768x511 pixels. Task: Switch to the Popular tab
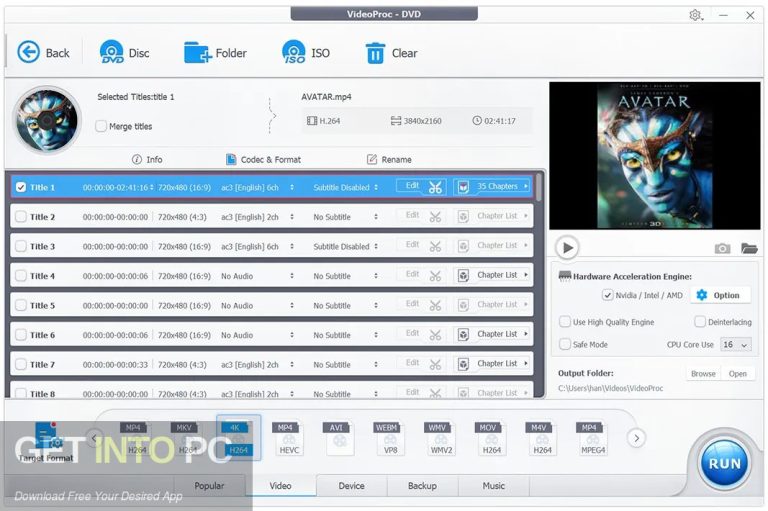pos(209,486)
